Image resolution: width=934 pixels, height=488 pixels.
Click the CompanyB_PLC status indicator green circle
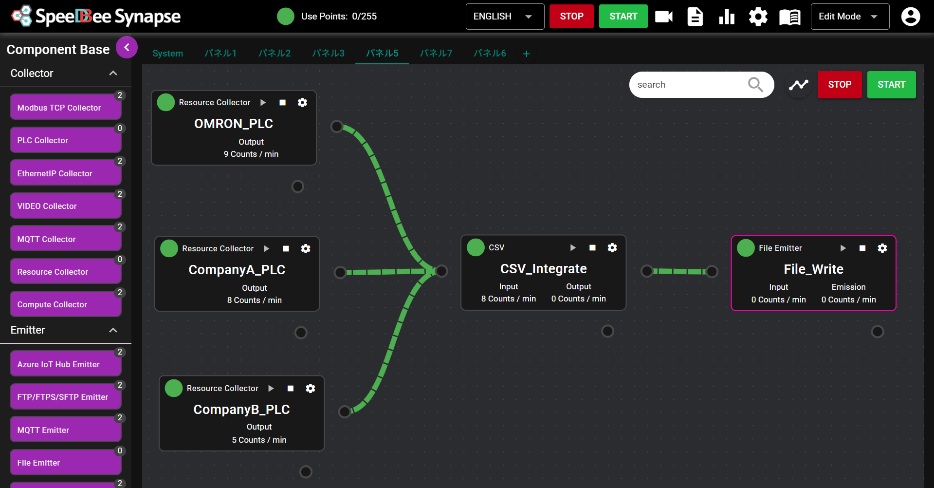click(x=174, y=388)
